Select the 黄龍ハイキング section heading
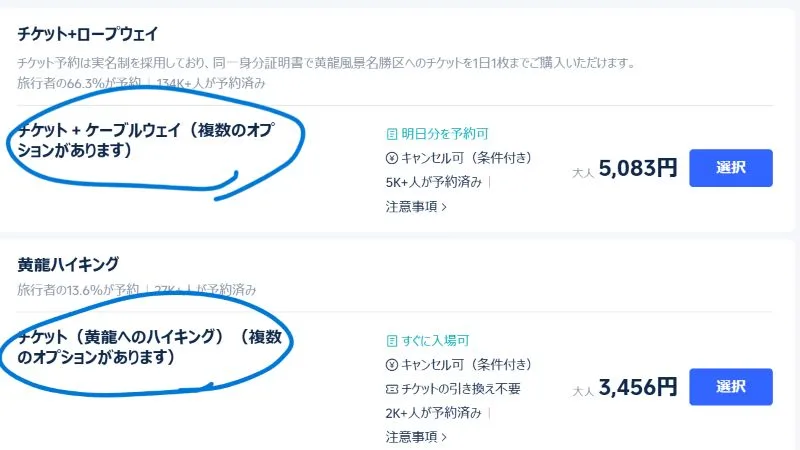 click(x=68, y=265)
